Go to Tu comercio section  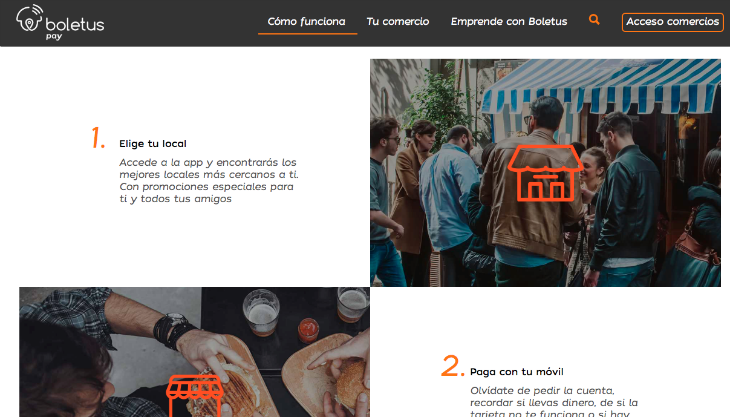[398, 21]
